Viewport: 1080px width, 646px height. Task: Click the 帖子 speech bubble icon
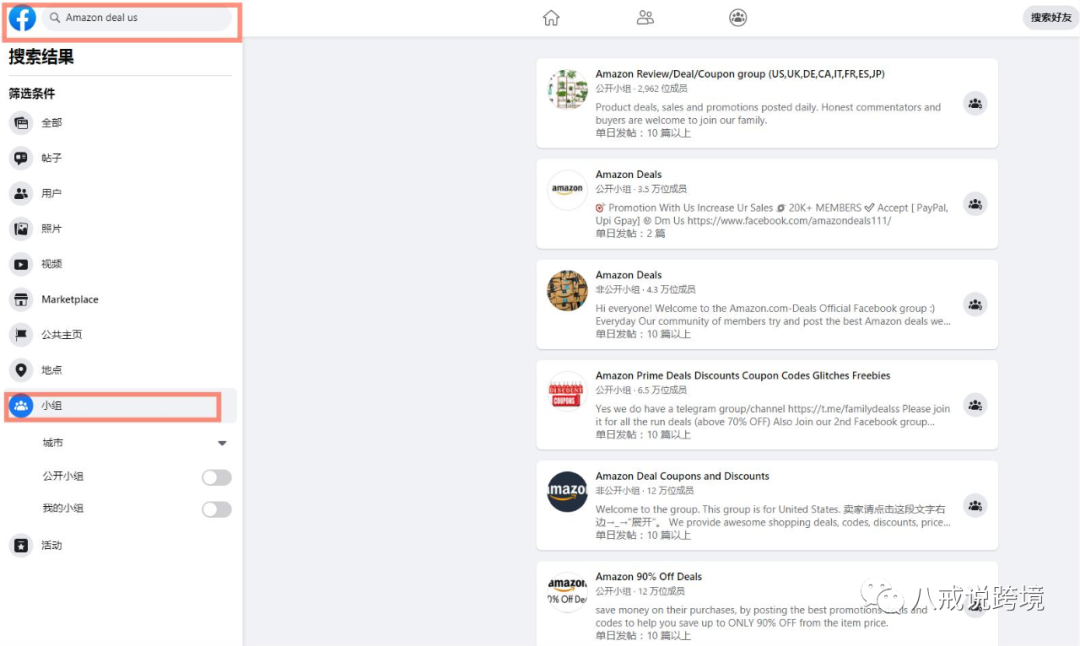[21, 158]
